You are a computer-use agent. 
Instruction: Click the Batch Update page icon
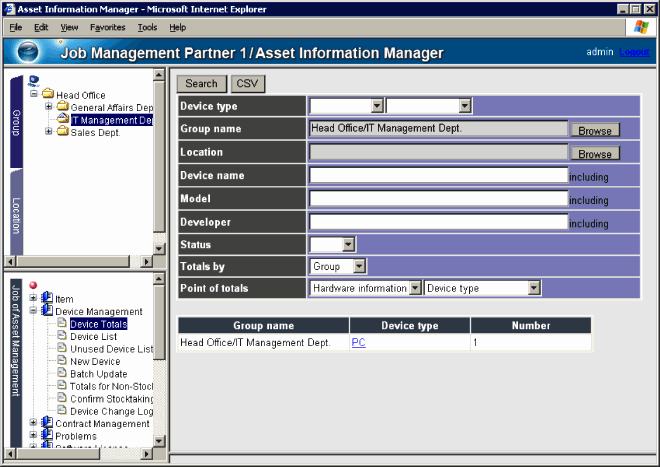62,373
